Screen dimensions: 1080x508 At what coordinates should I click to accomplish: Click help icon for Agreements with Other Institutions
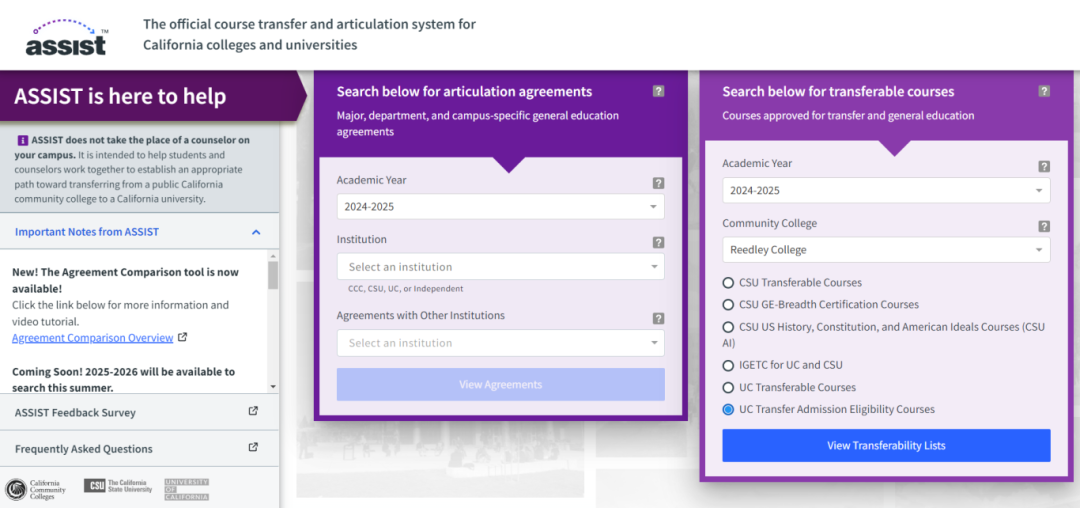[x=658, y=319]
